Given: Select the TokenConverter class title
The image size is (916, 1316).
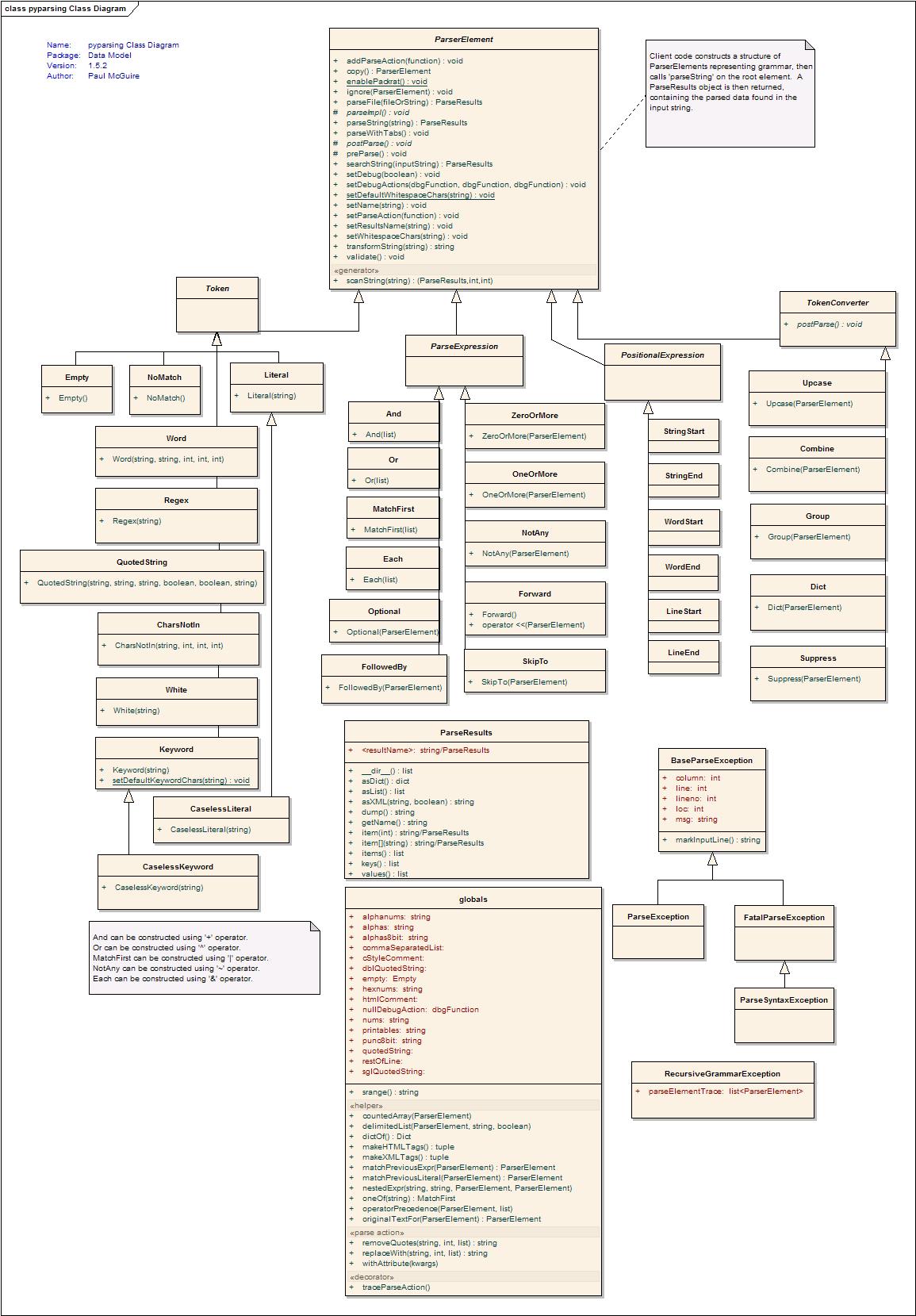Looking at the screenshot, I should pyautogui.click(x=837, y=303).
